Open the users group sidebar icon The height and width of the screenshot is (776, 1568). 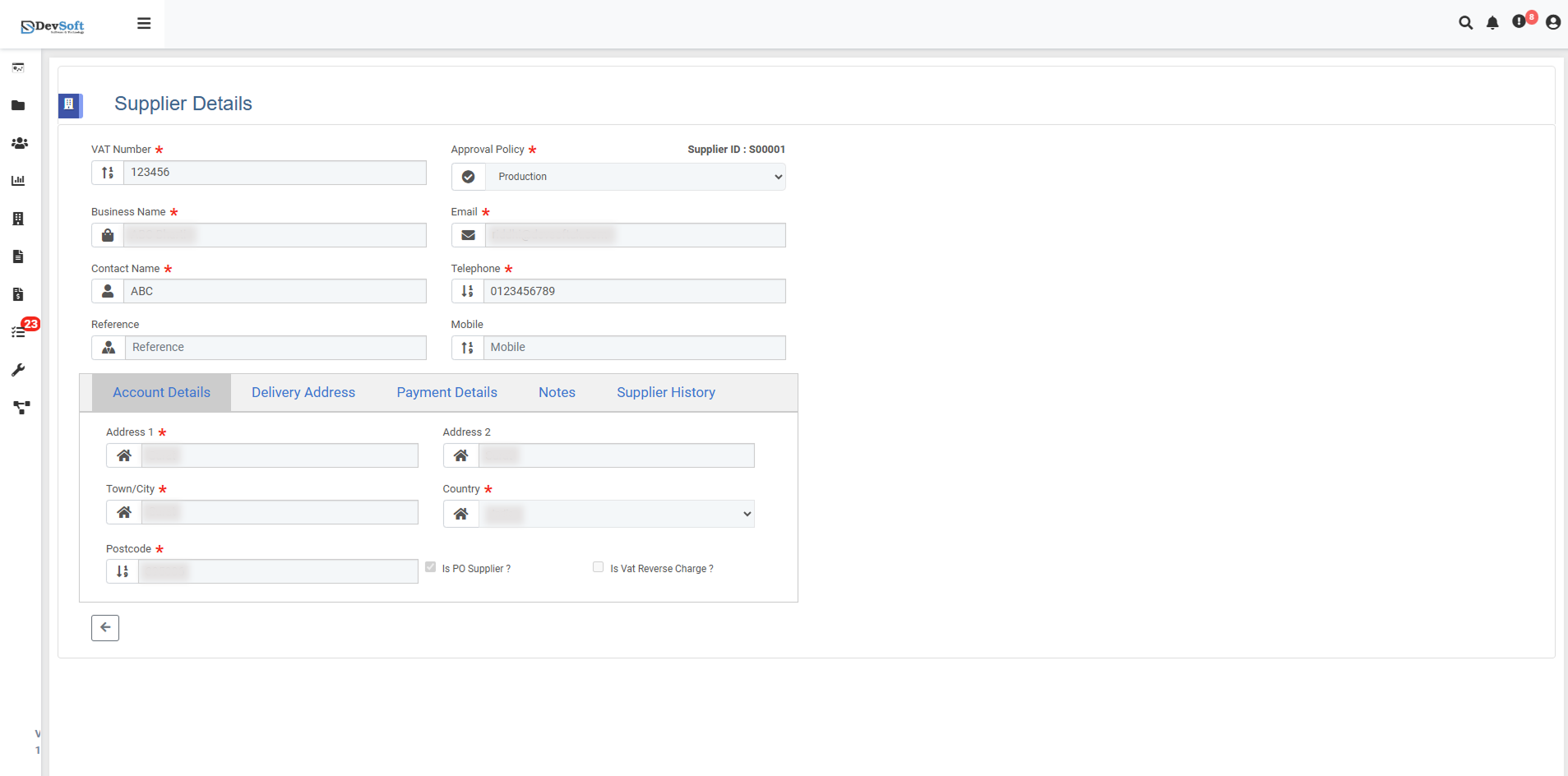tap(19, 143)
